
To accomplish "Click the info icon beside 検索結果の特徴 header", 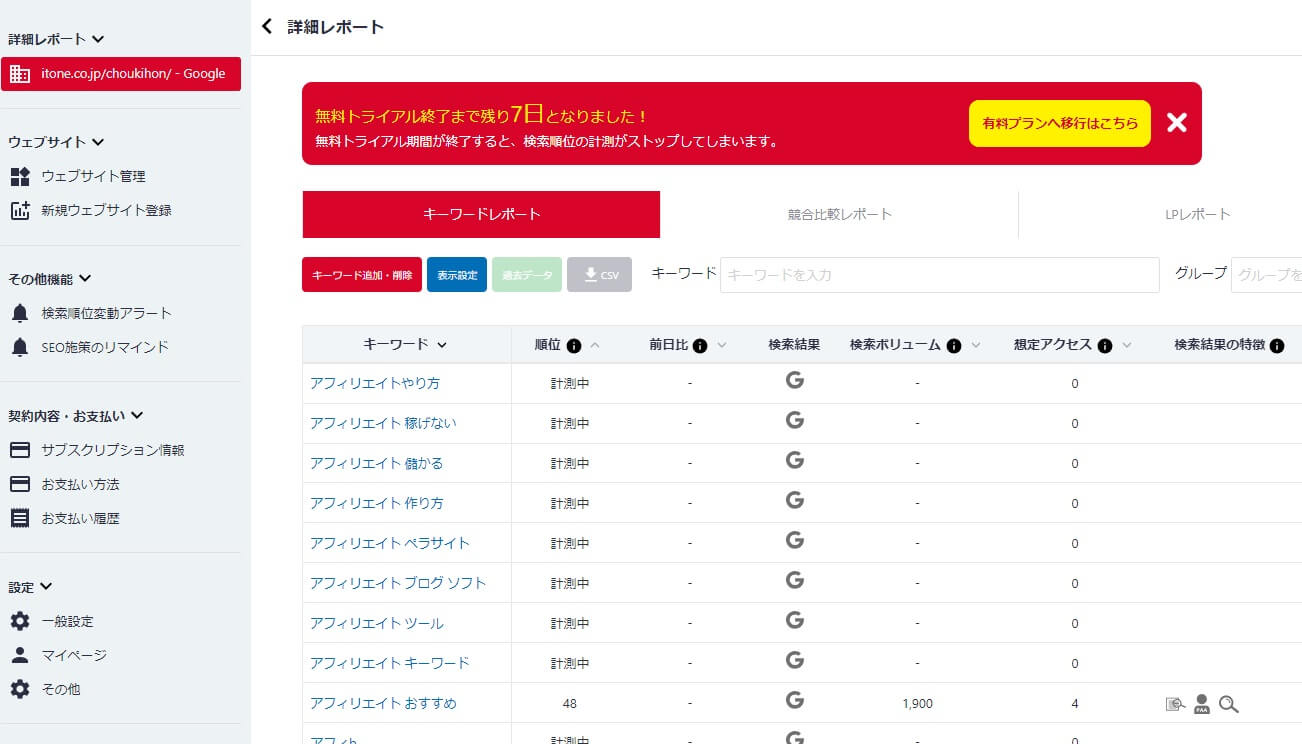I will pos(1277,345).
